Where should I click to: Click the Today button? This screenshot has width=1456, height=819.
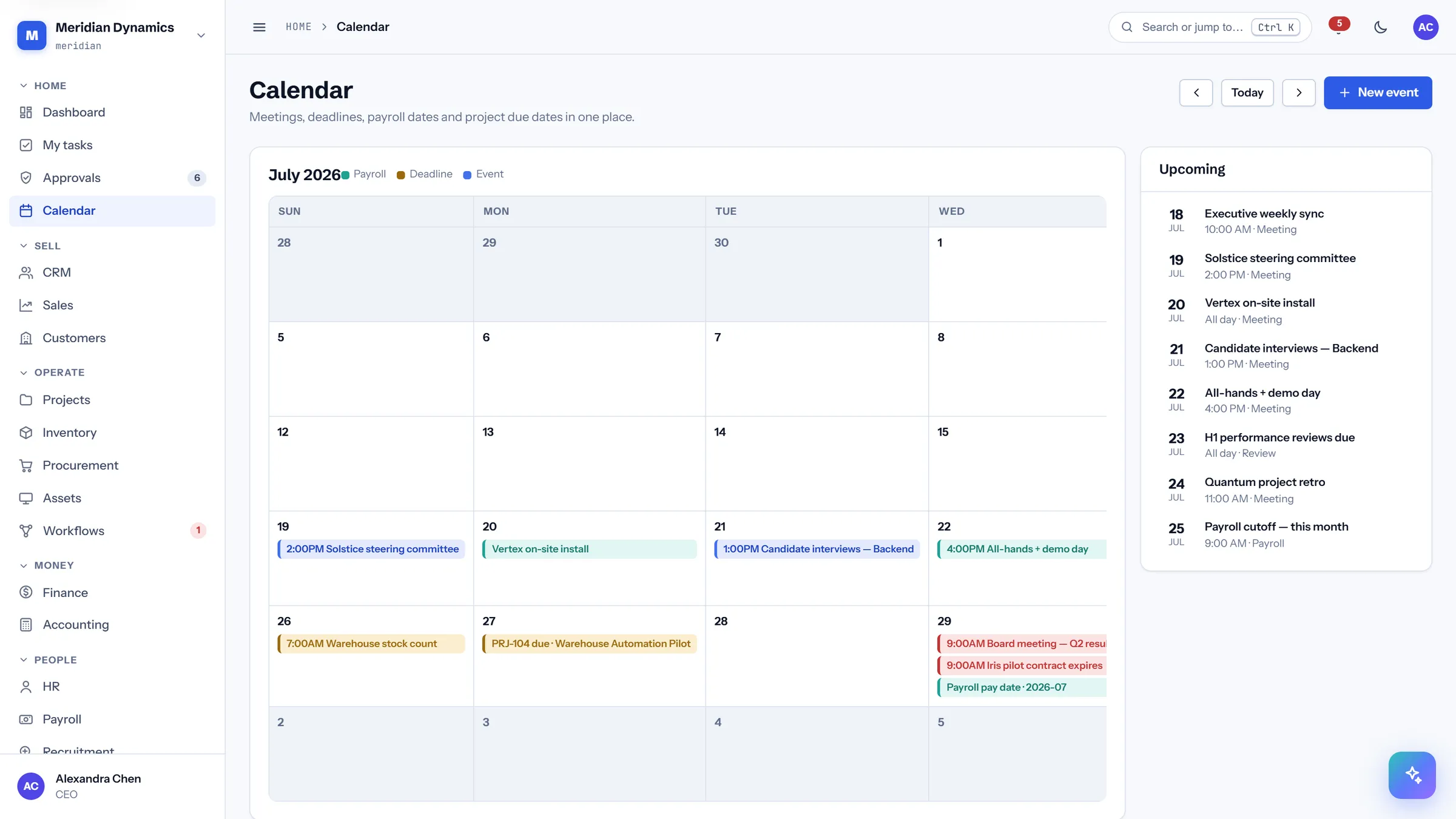(x=1247, y=93)
